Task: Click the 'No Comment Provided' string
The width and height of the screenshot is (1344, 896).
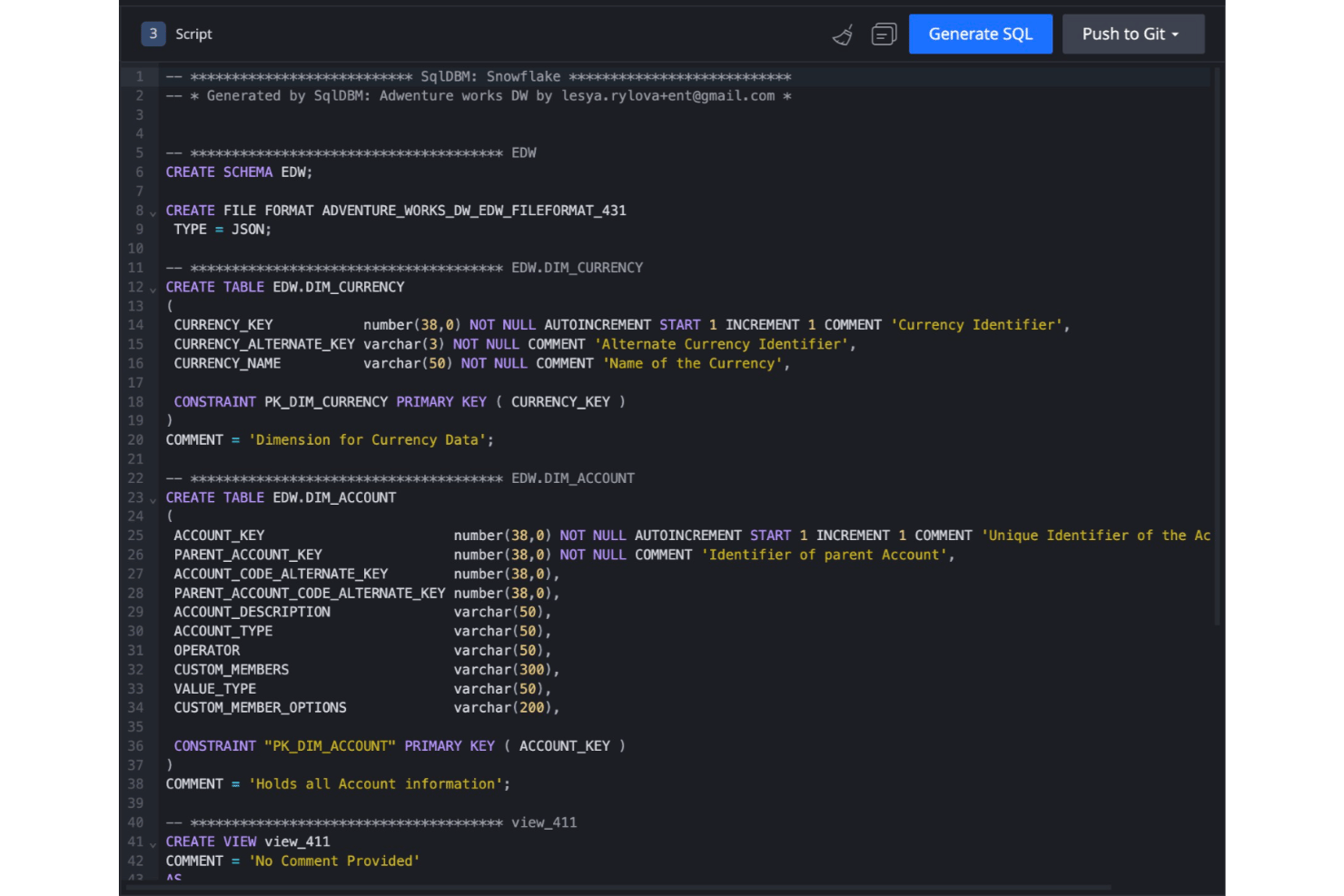Action: click(x=334, y=861)
